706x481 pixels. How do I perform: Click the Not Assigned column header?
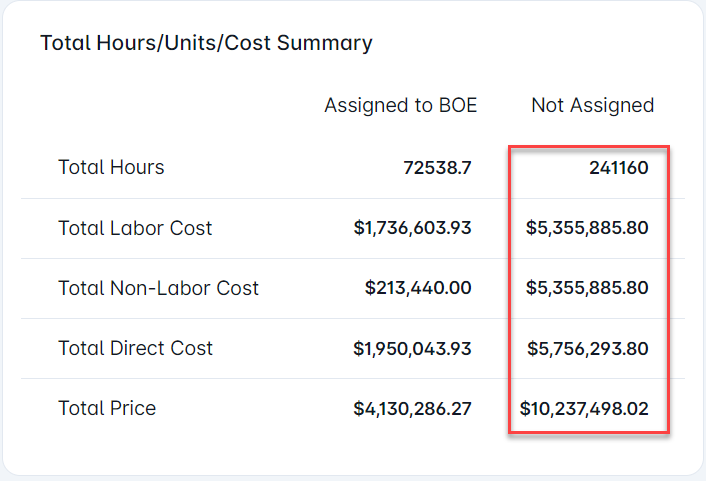tap(592, 105)
